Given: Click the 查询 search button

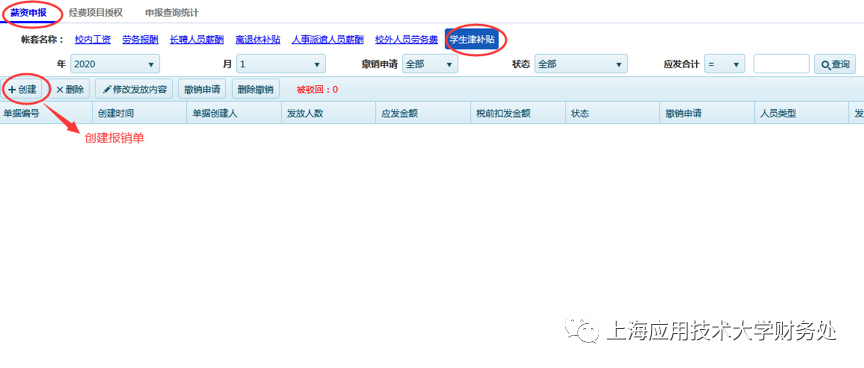Looking at the screenshot, I should (835, 64).
